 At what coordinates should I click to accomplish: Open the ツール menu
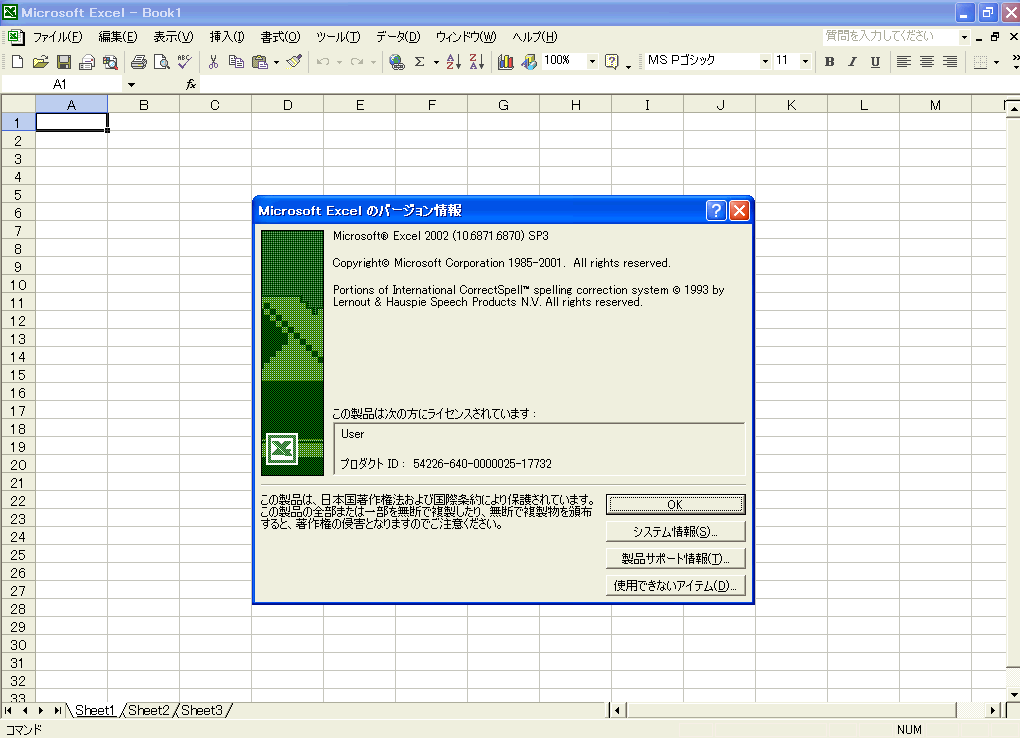(337, 37)
